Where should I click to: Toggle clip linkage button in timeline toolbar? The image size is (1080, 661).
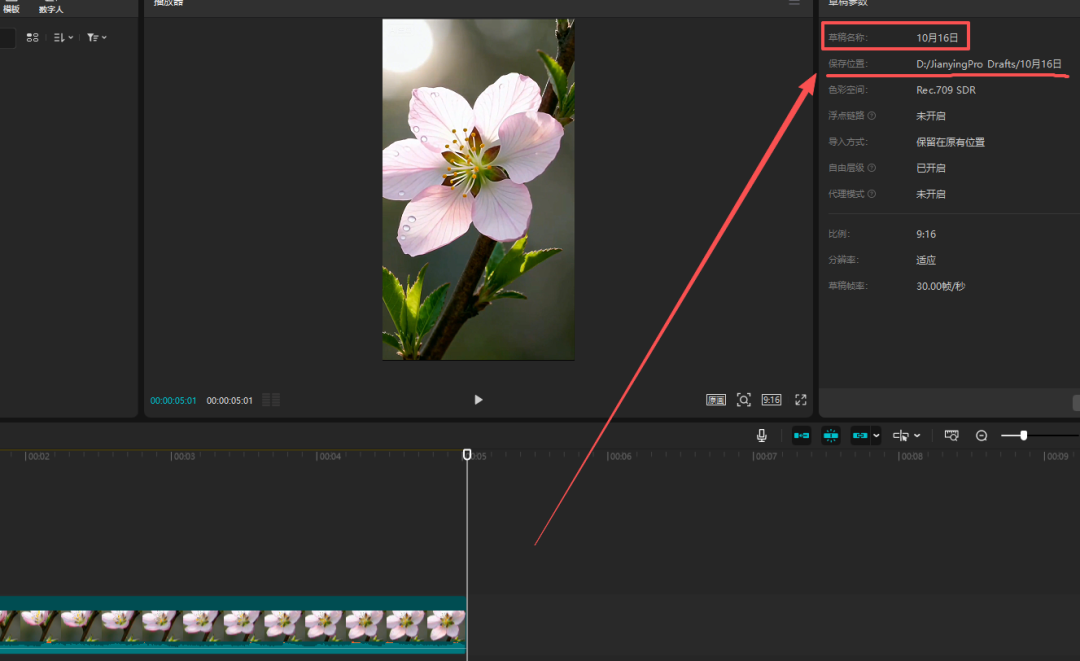pyautogui.click(x=860, y=435)
